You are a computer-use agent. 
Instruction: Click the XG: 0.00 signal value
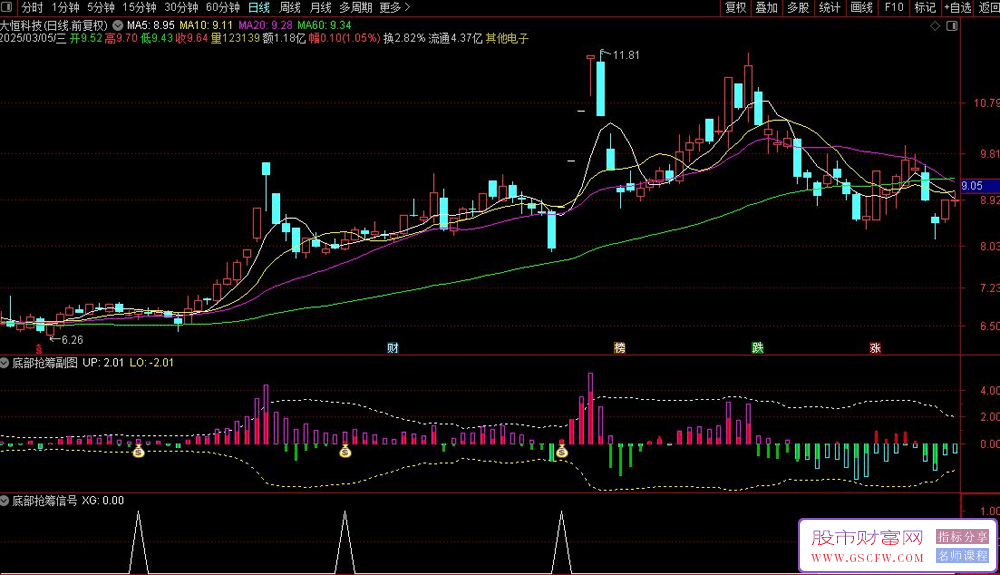click(x=103, y=501)
